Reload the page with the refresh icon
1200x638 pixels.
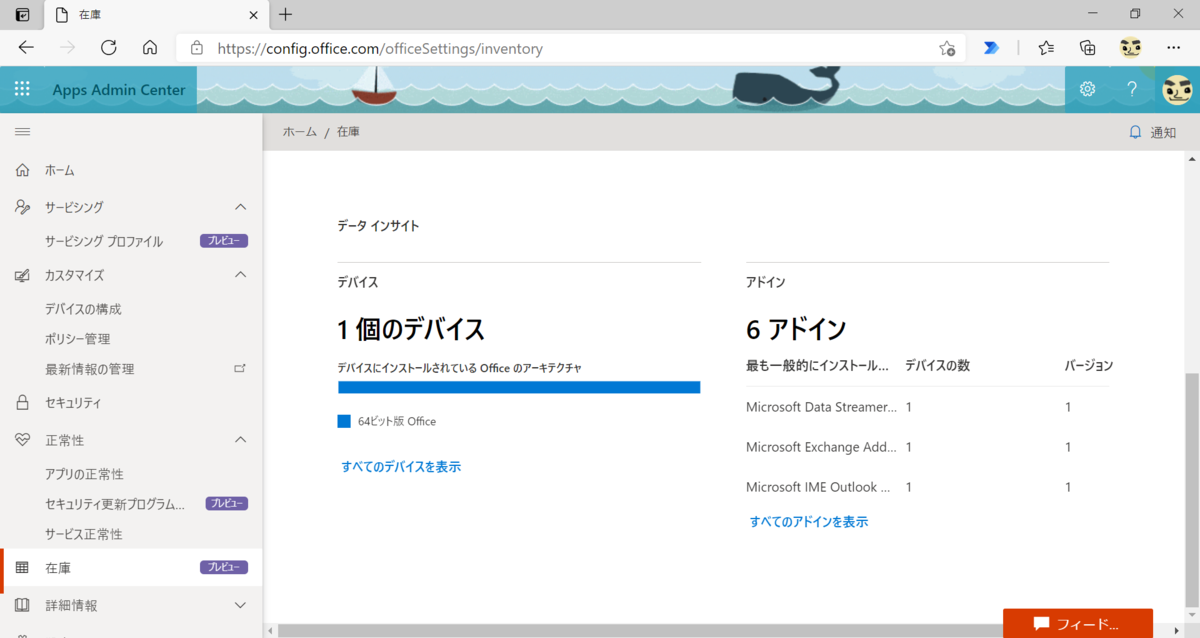pyautogui.click(x=109, y=47)
